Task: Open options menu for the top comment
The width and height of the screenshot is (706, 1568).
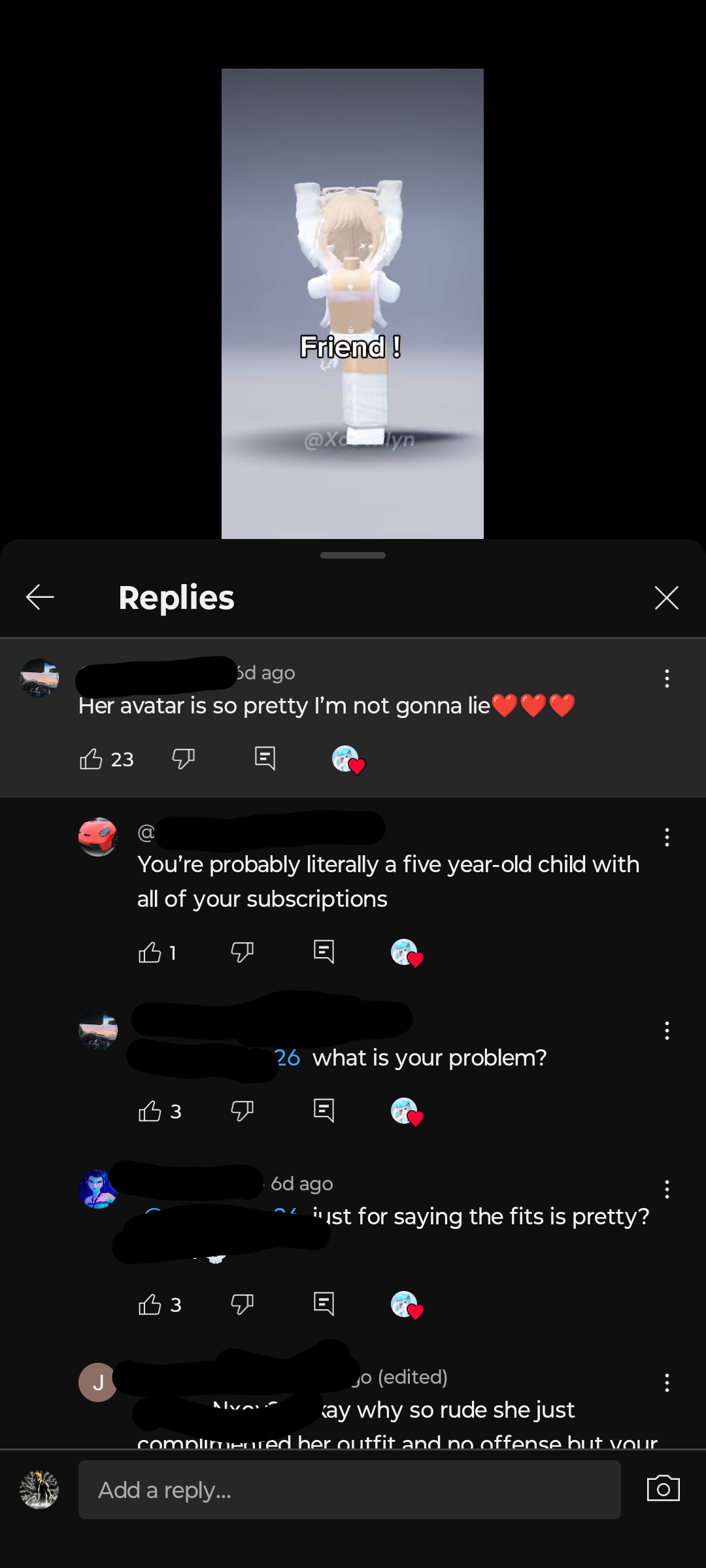Action: point(667,679)
